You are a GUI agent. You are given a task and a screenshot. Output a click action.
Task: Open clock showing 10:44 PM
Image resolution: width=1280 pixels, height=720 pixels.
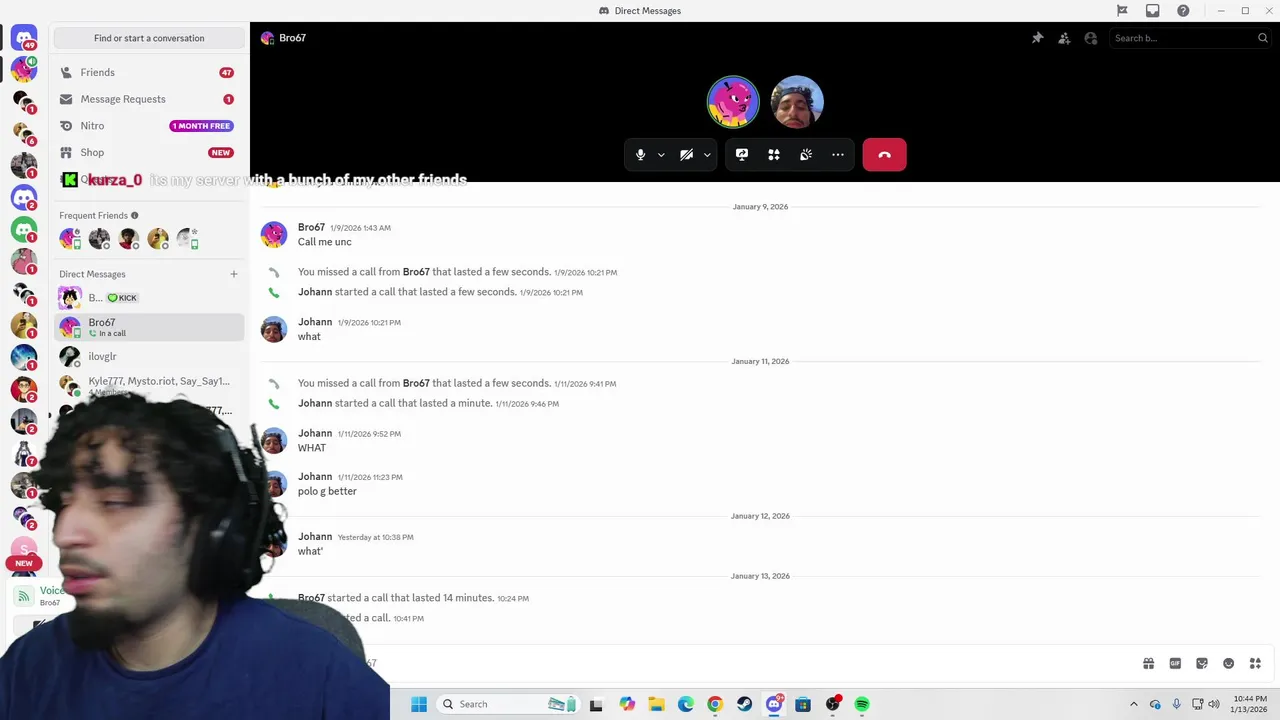[1250, 704]
